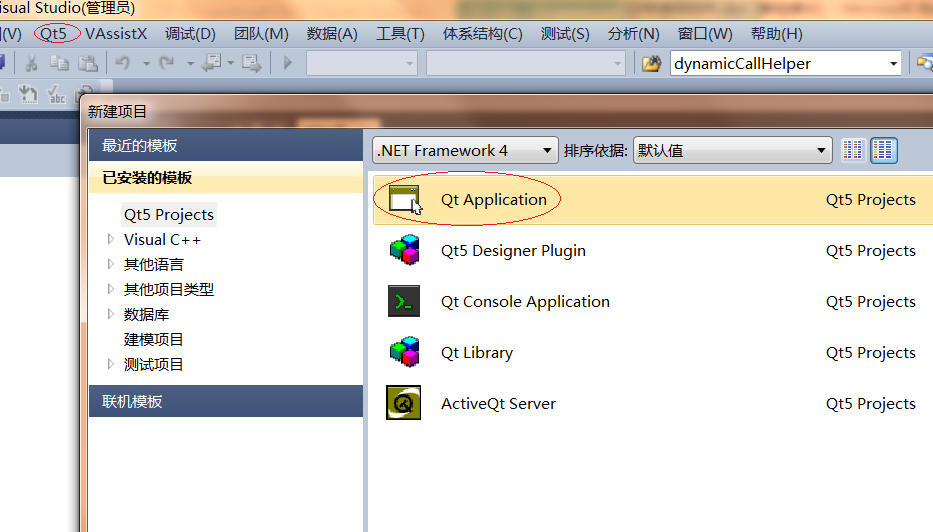Click the down-arrow bracket icon in second toolbar

tap(27, 94)
